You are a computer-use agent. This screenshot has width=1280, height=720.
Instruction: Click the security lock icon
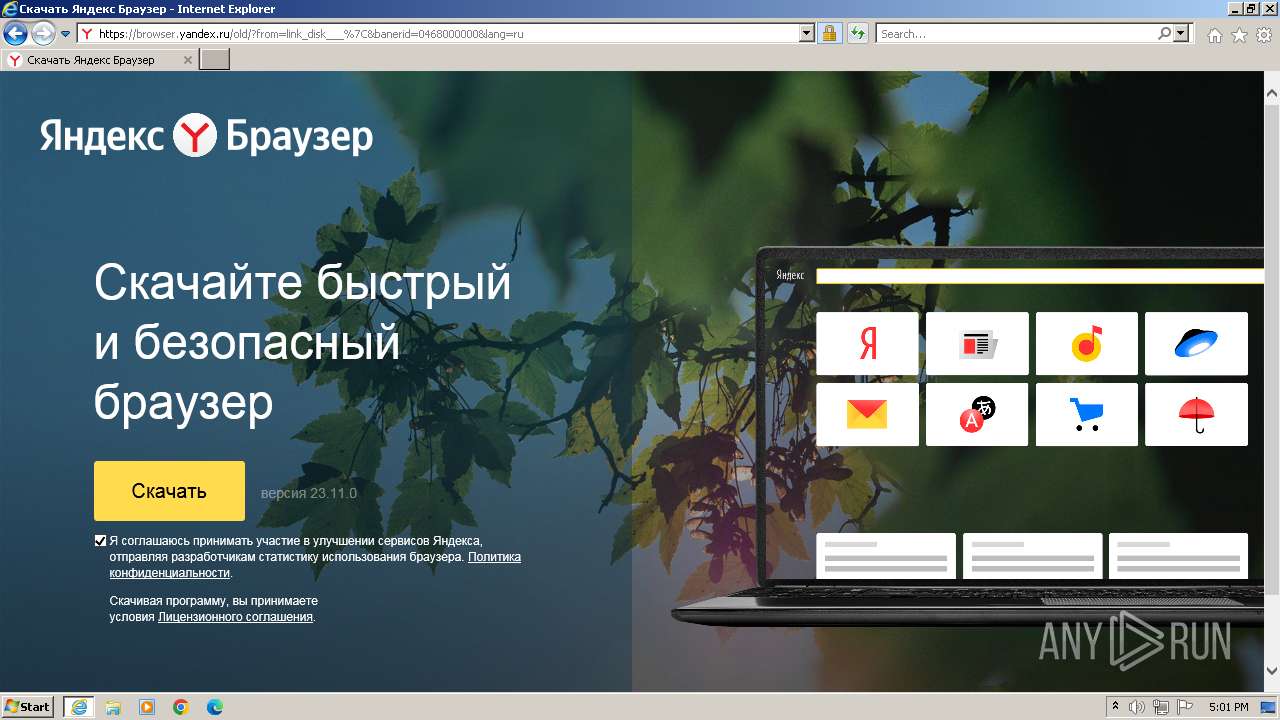tap(829, 34)
